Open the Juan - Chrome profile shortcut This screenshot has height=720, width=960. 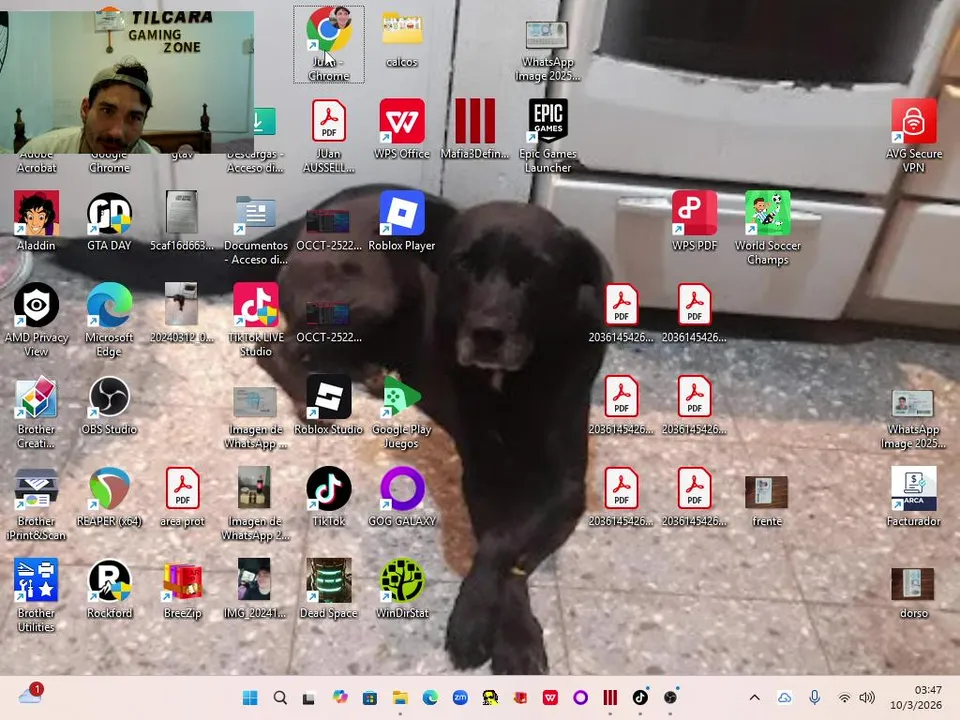pyautogui.click(x=329, y=44)
